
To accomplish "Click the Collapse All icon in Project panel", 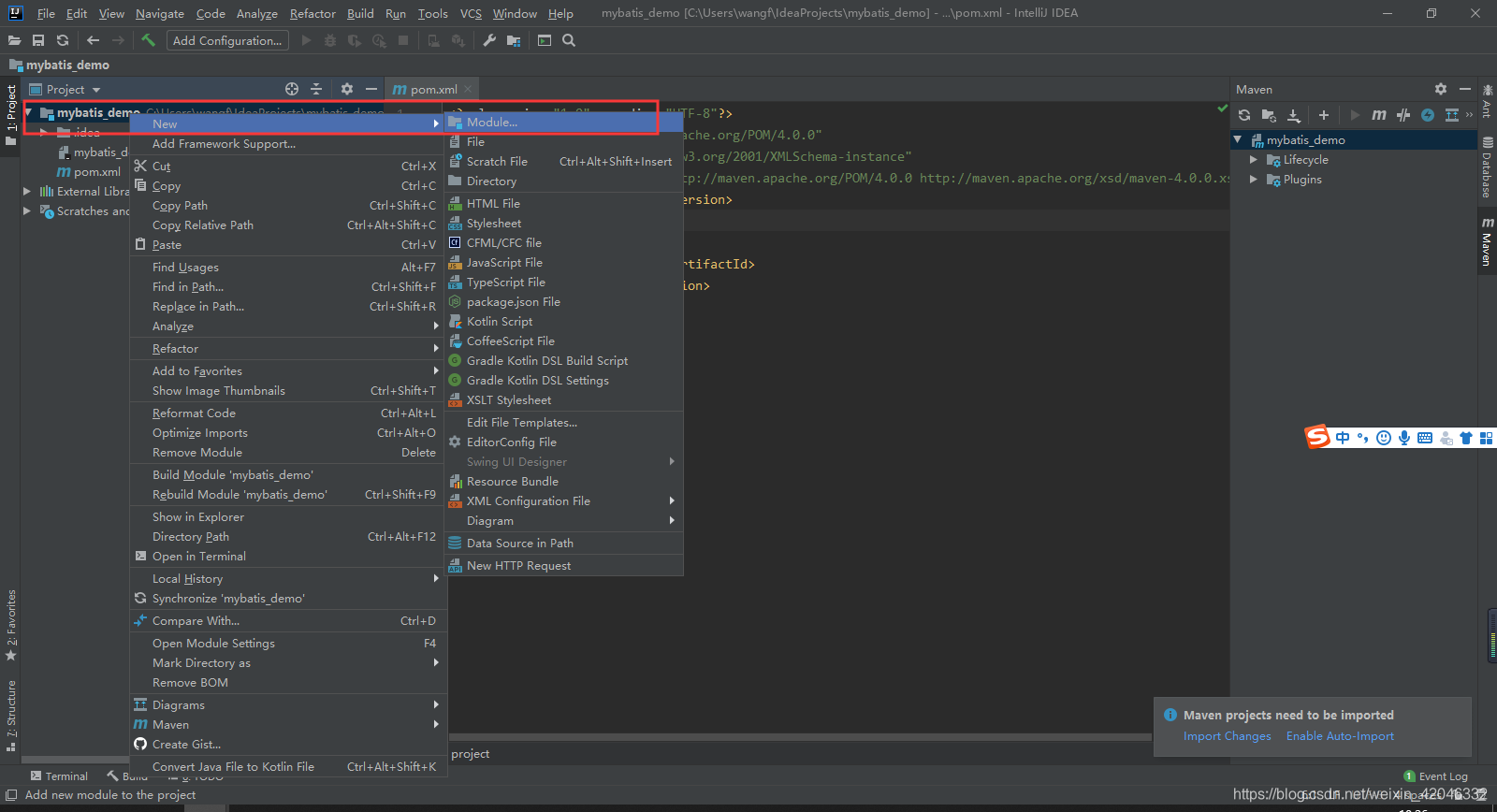I will pyautogui.click(x=316, y=89).
